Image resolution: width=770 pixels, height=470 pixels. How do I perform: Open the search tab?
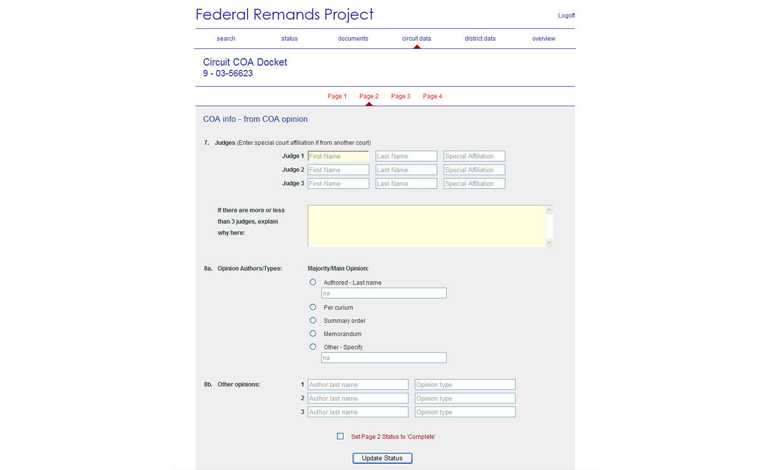tap(226, 38)
